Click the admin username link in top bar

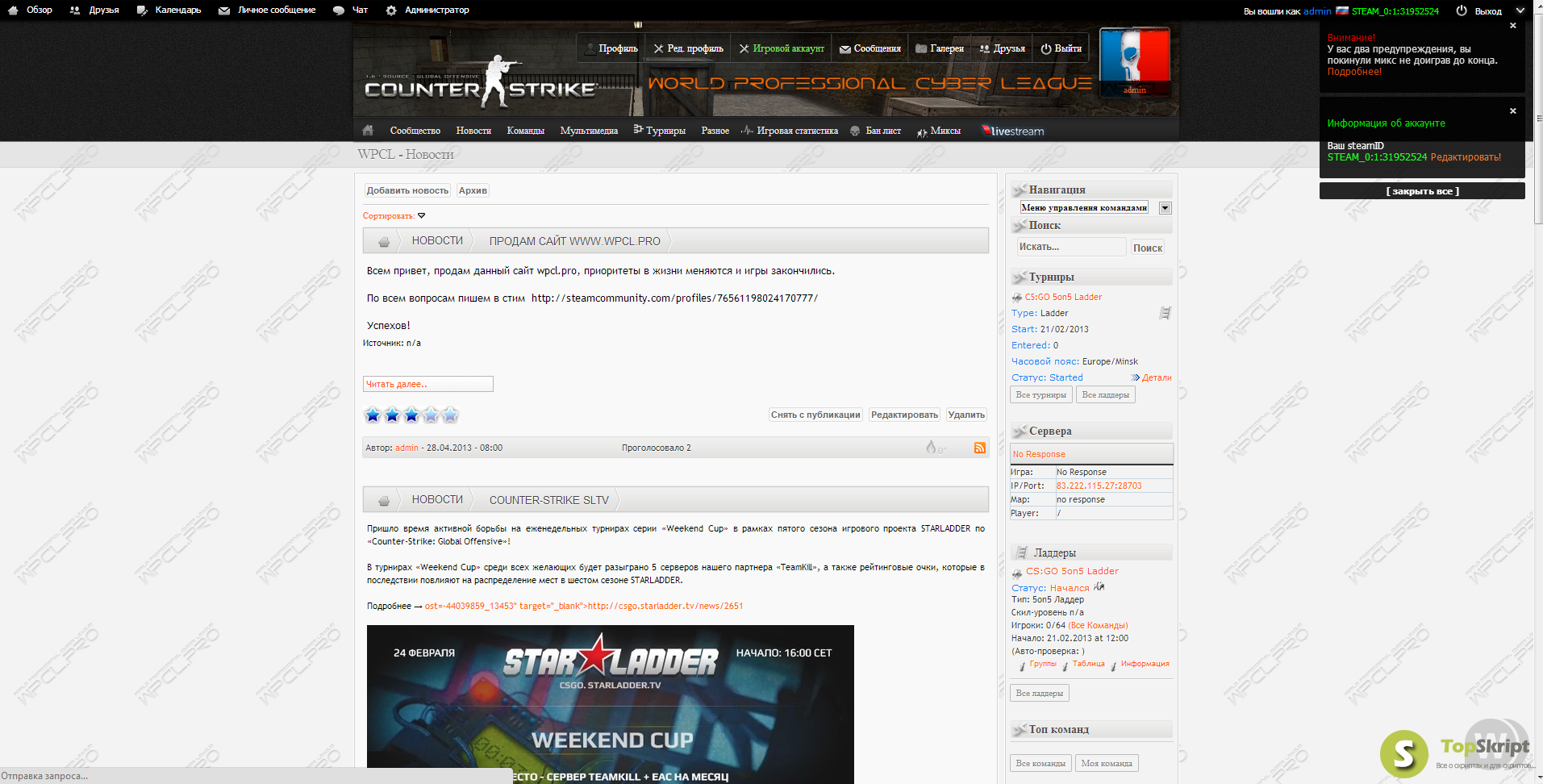[x=1317, y=11]
